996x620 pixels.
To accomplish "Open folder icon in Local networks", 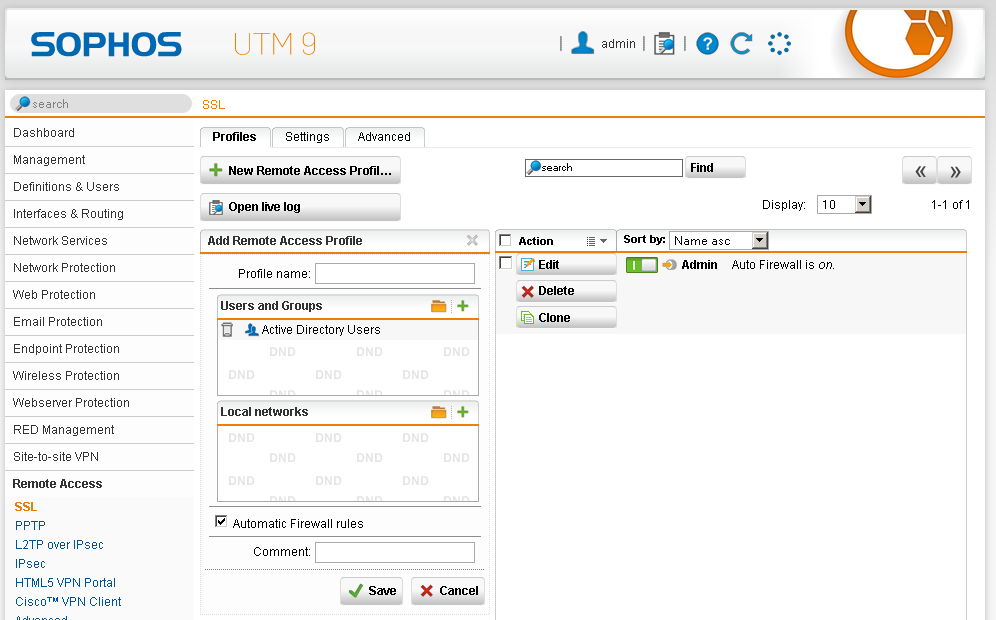I will pyautogui.click(x=438, y=412).
